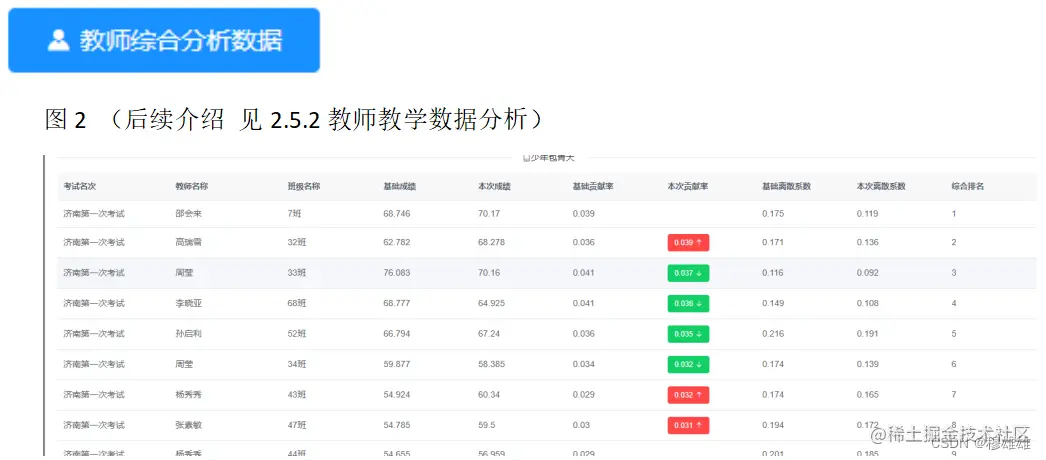This screenshot has height=460, width=1046.
Task: Click the 0.165 current dispersion value
Action: (868, 395)
